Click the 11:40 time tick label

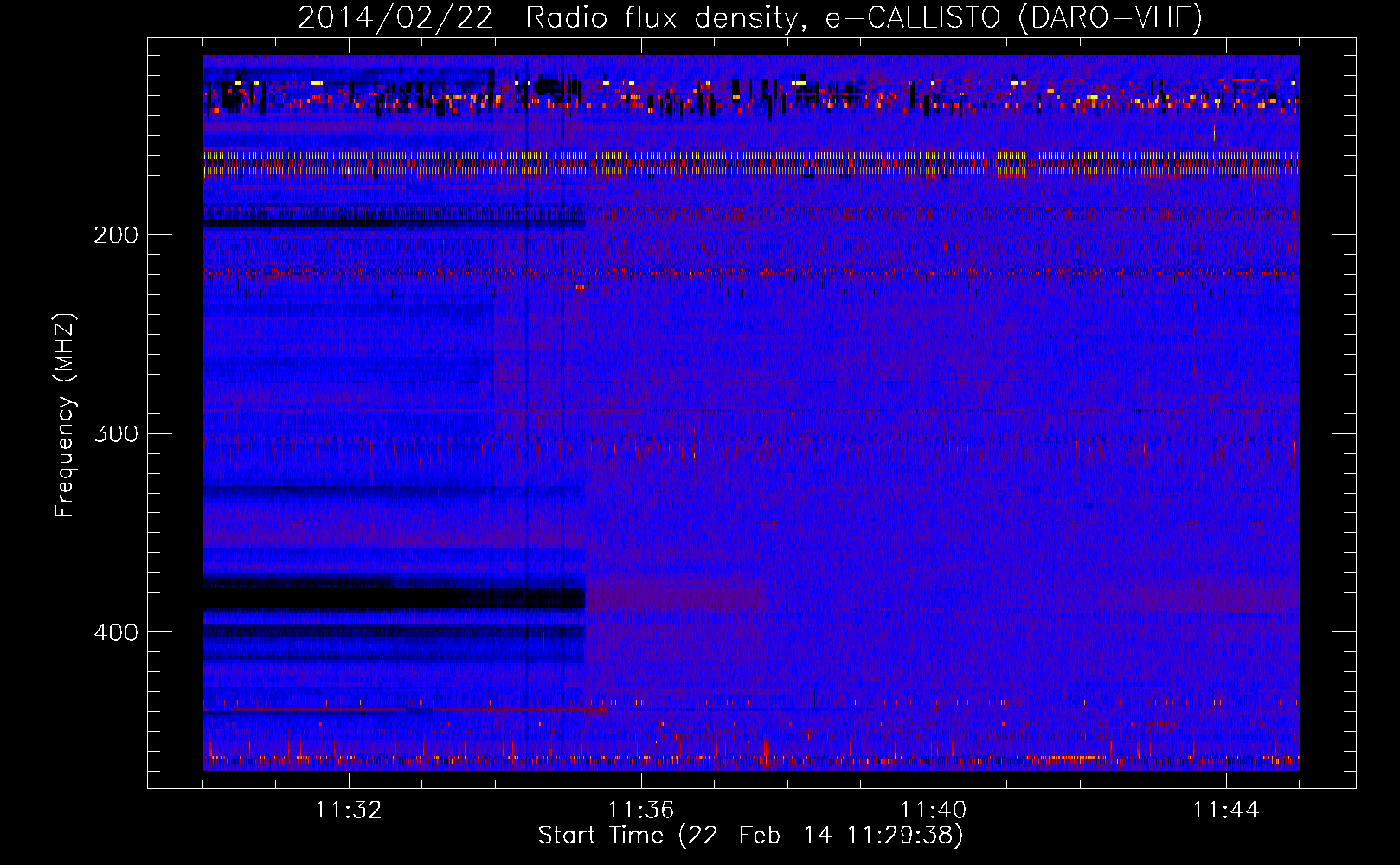934,811
